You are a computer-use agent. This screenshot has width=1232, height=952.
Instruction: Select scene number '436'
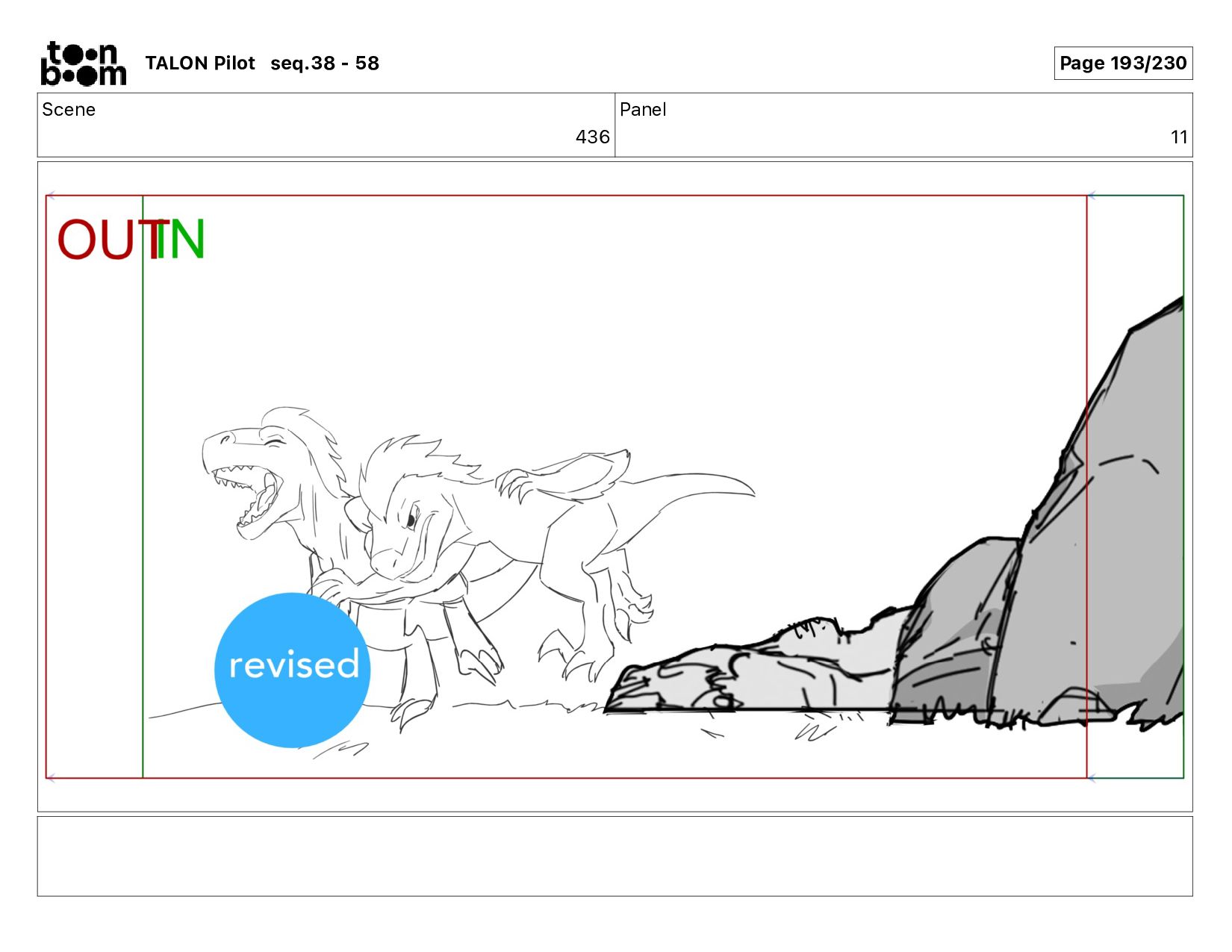592,137
